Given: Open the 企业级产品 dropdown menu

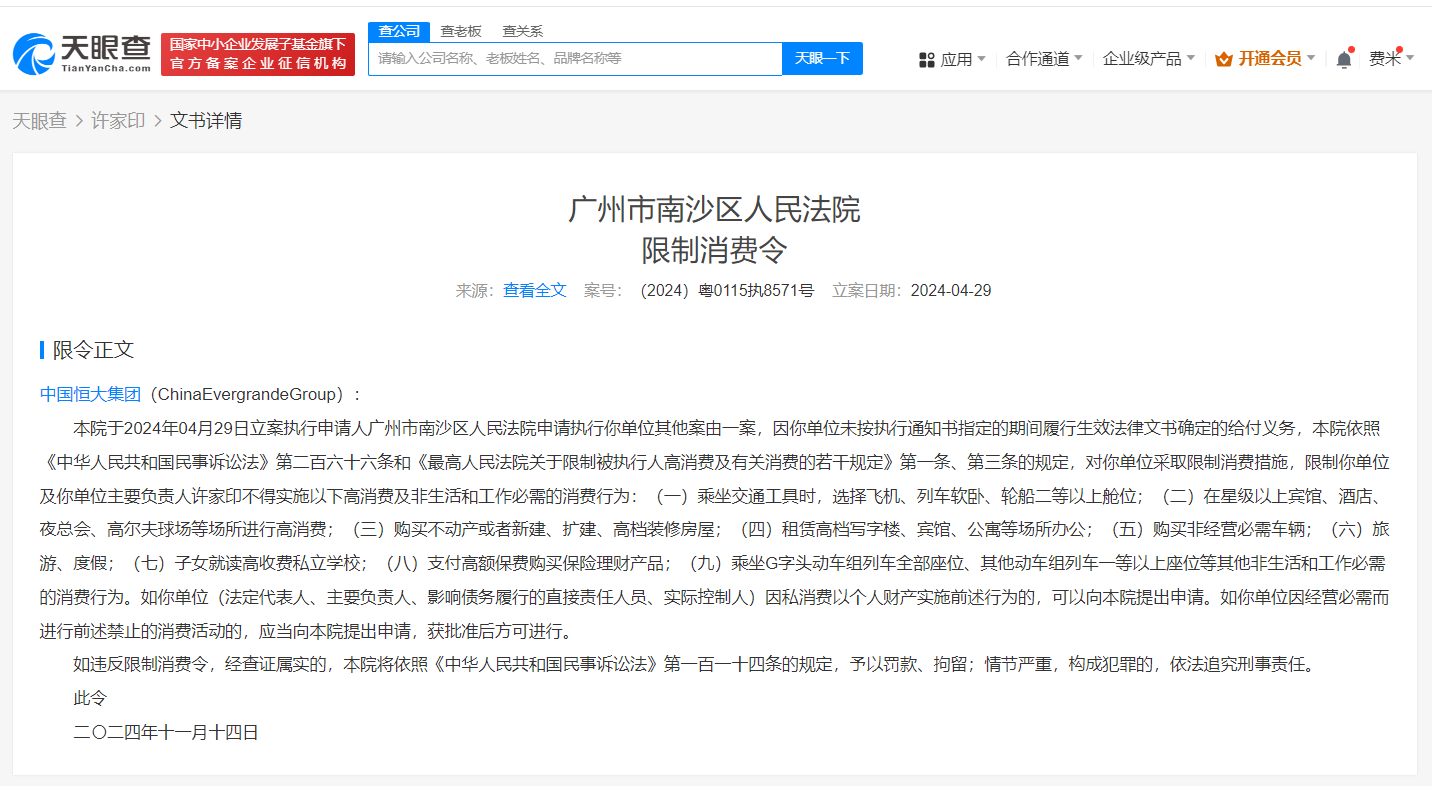Looking at the screenshot, I should pyautogui.click(x=1148, y=59).
